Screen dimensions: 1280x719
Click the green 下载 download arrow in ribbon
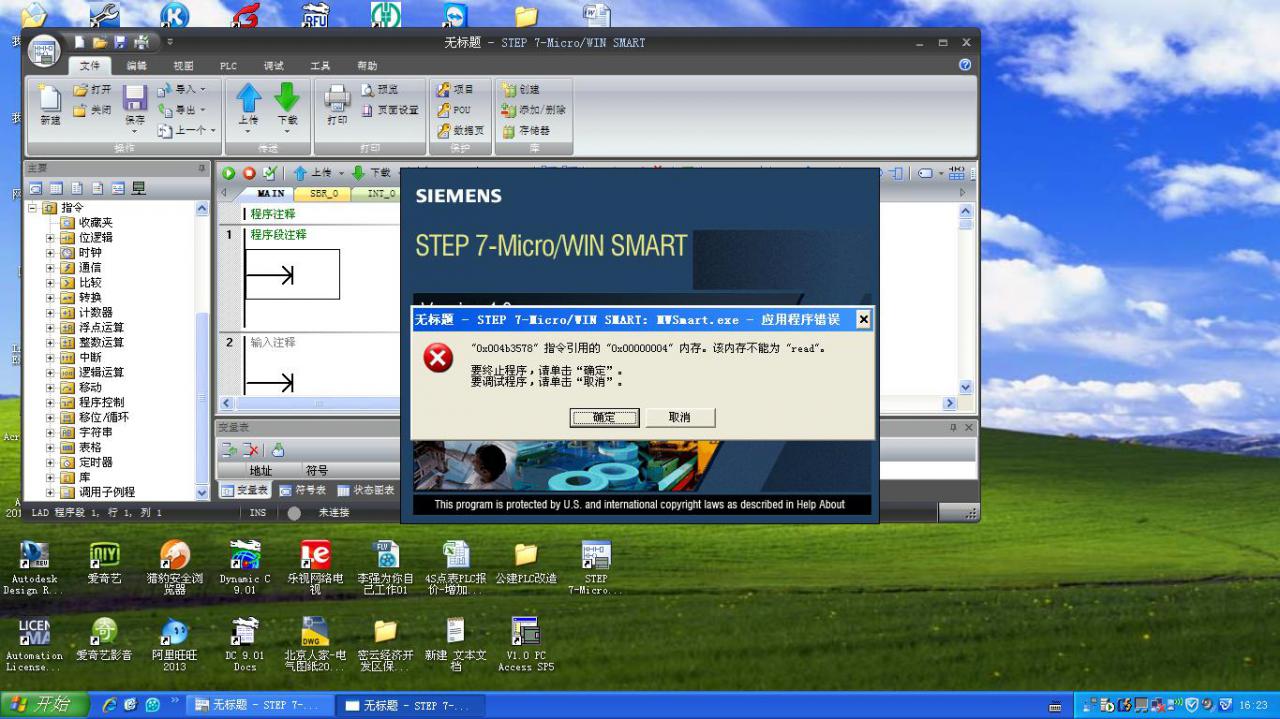[x=287, y=98]
